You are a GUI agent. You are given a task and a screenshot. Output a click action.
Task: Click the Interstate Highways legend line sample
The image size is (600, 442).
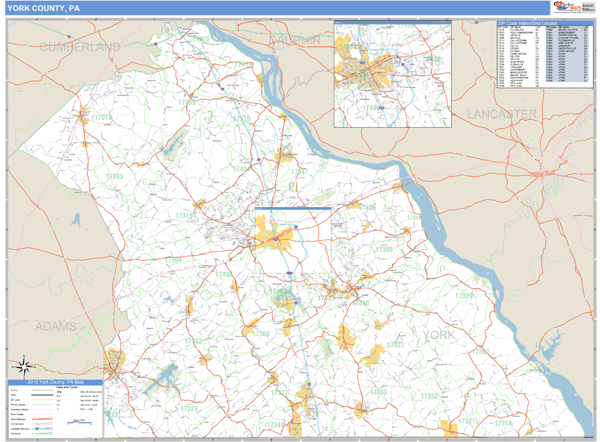pyautogui.click(x=42, y=429)
